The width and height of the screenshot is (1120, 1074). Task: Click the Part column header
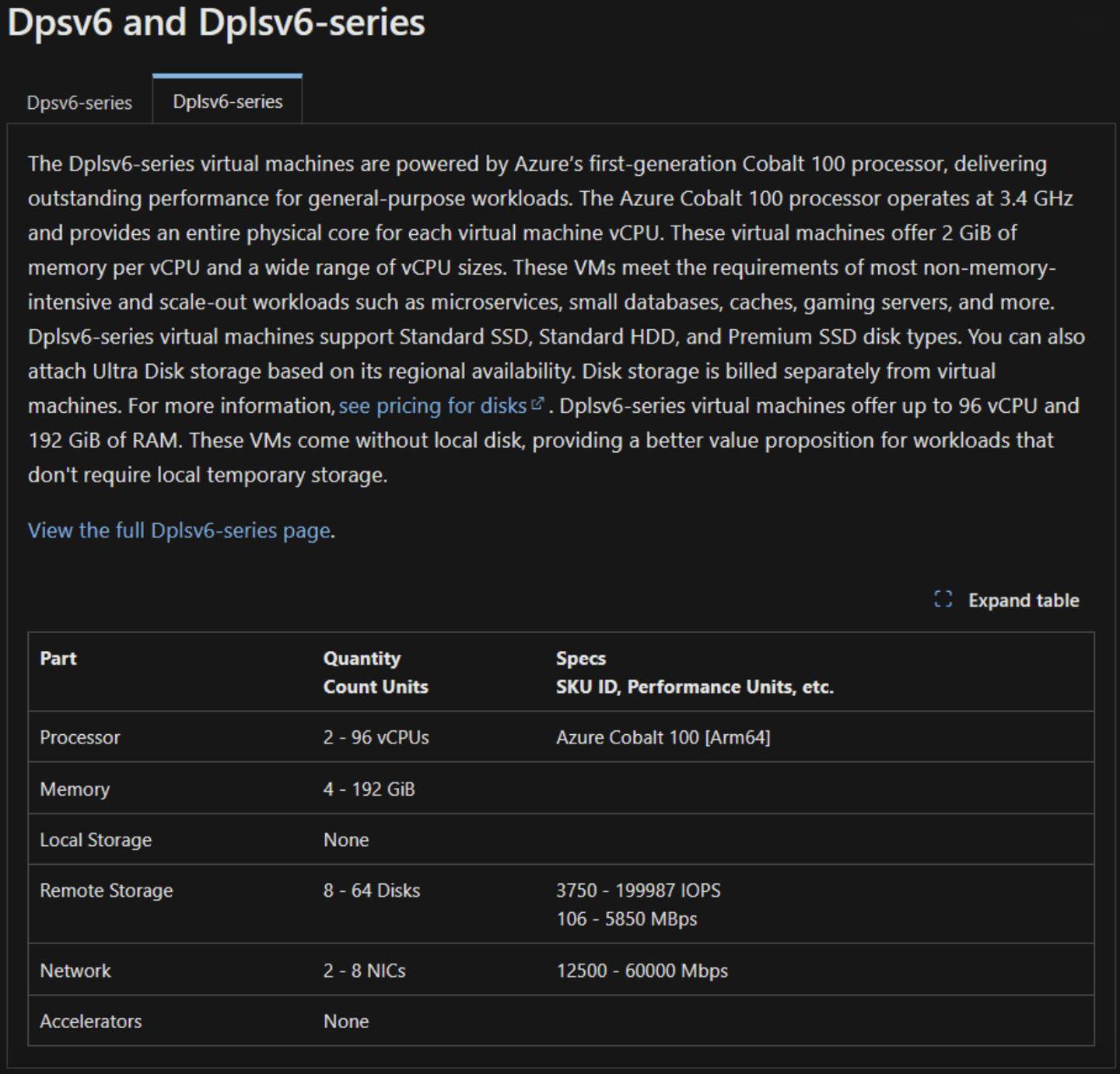(x=58, y=658)
